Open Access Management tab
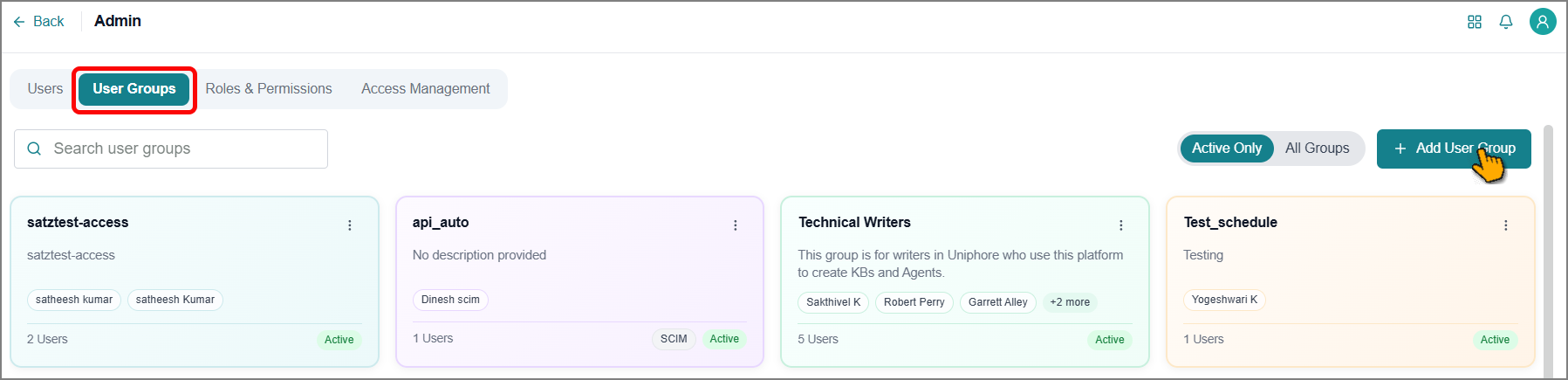Screen dimensions: 1568x380 coord(426,88)
